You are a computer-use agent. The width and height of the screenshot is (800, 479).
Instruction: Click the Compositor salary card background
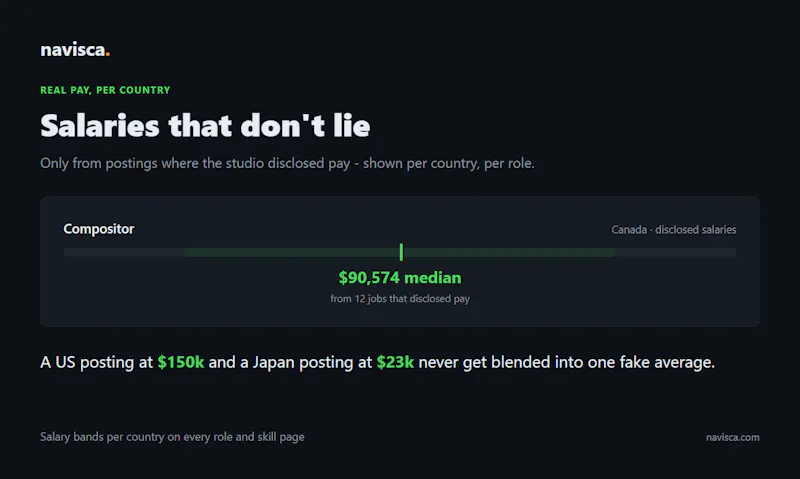[x=400, y=262]
